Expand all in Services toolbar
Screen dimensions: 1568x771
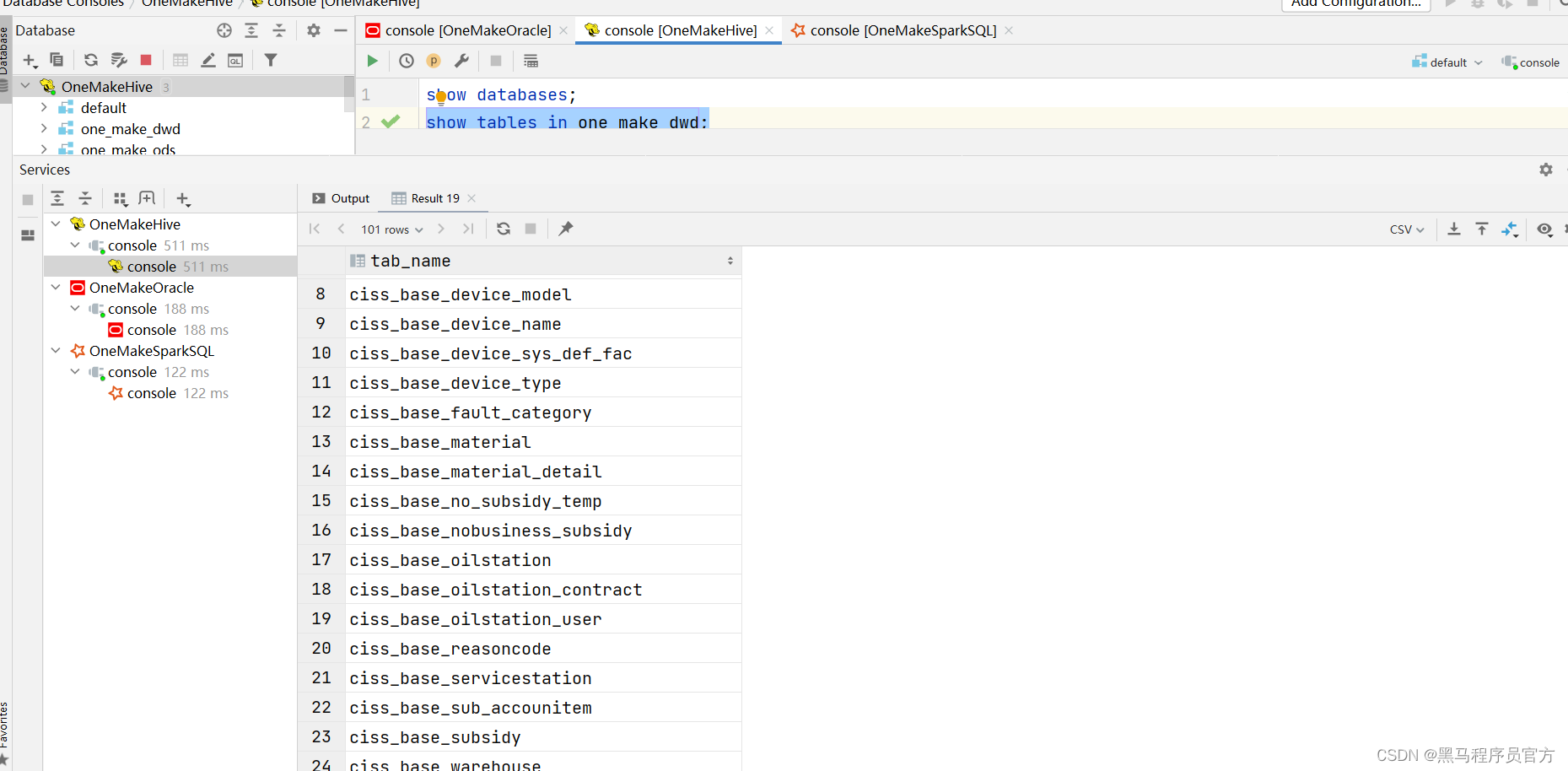[57, 198]
